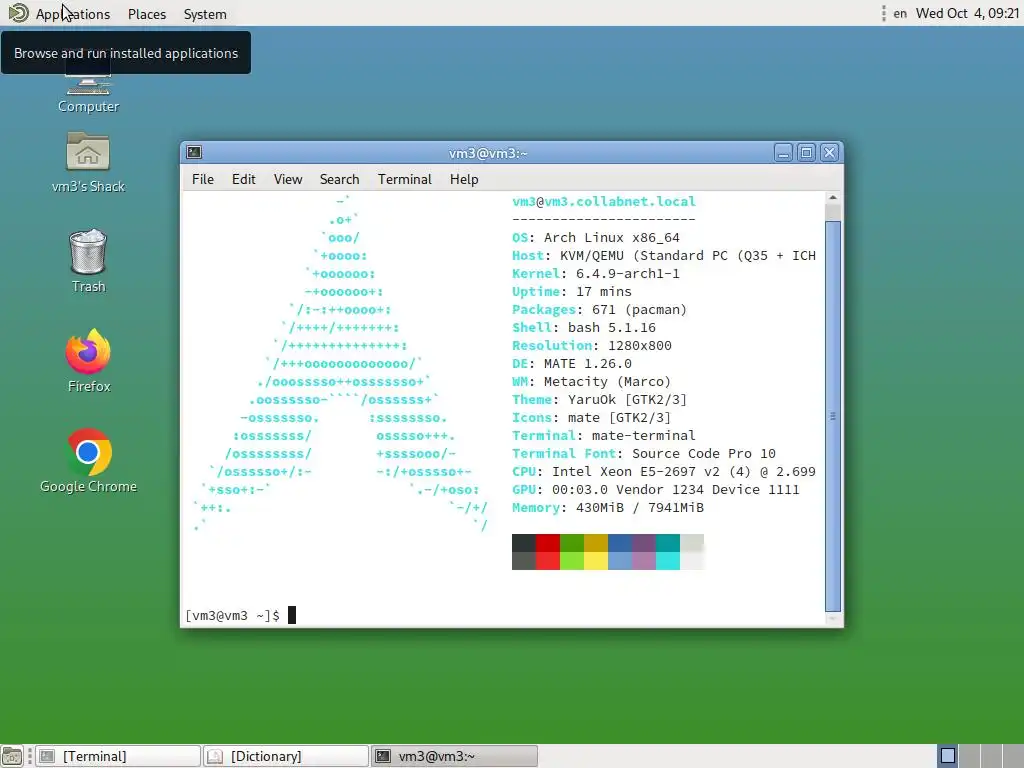
Task: Click the terminal window menu icon in titlebar
Action: 194,152
